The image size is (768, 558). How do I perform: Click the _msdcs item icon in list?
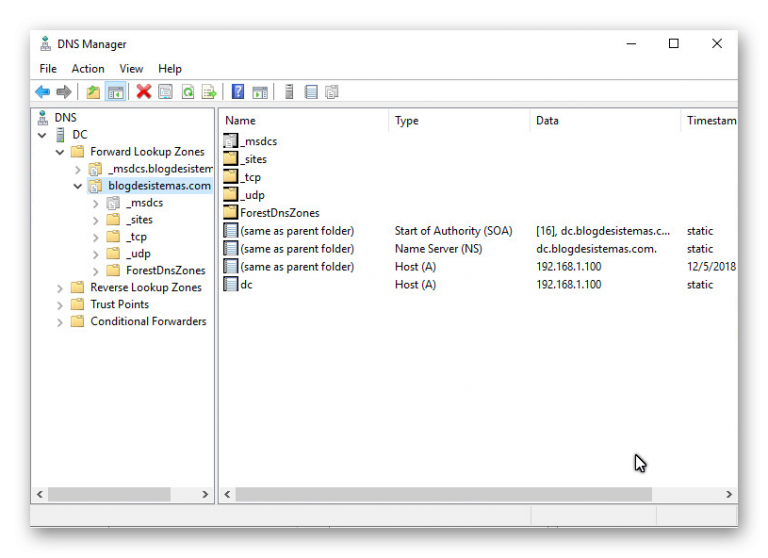pyautogui.click(x=231, y=141)
